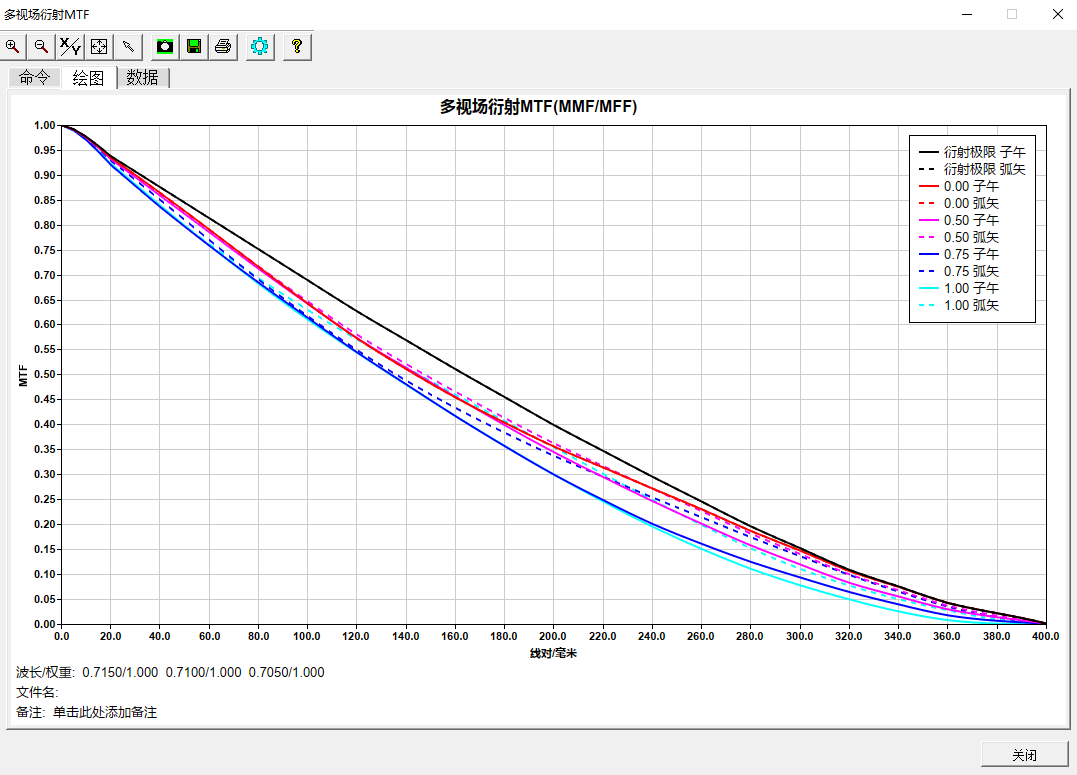Image resolution: width=1077 pixels, height=775 pixels.
Task: Click wavelength value 0.7150/1.000
Action: pos(120,673)
